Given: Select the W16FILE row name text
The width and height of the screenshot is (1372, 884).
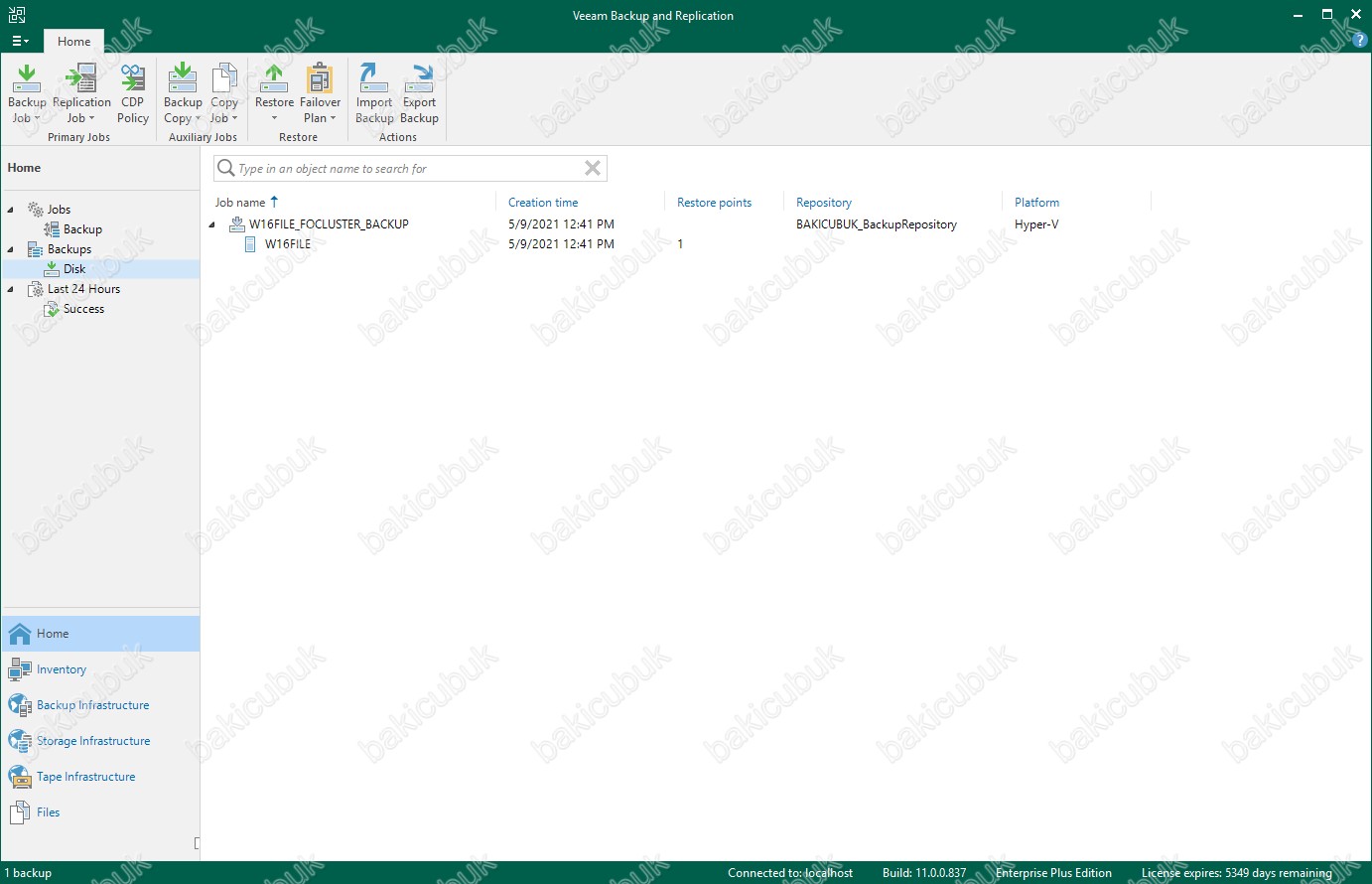Looking at the screenshot, I should tap(288, 244).
